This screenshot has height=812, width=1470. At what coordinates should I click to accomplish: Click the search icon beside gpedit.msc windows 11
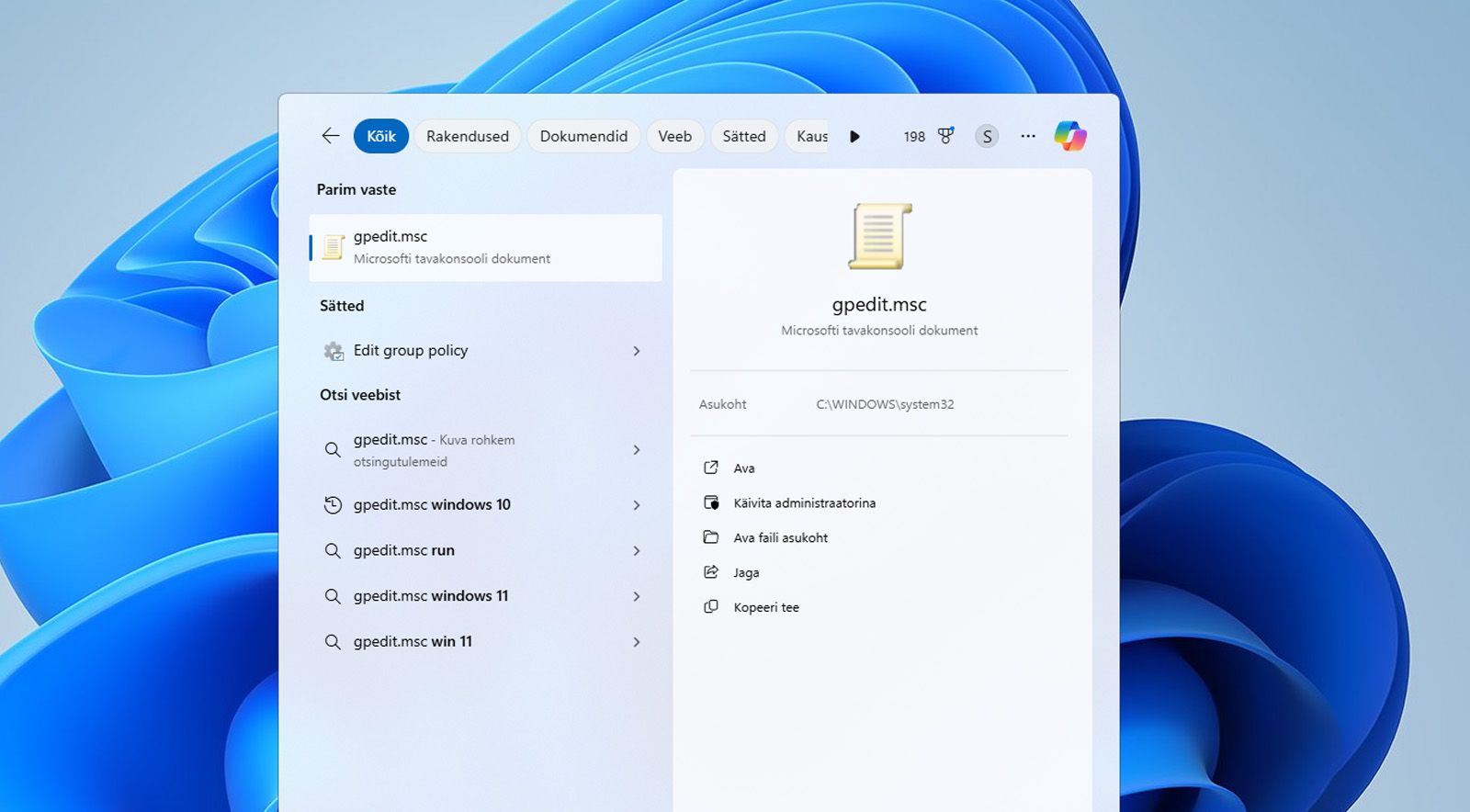click(x=333, y=596)
